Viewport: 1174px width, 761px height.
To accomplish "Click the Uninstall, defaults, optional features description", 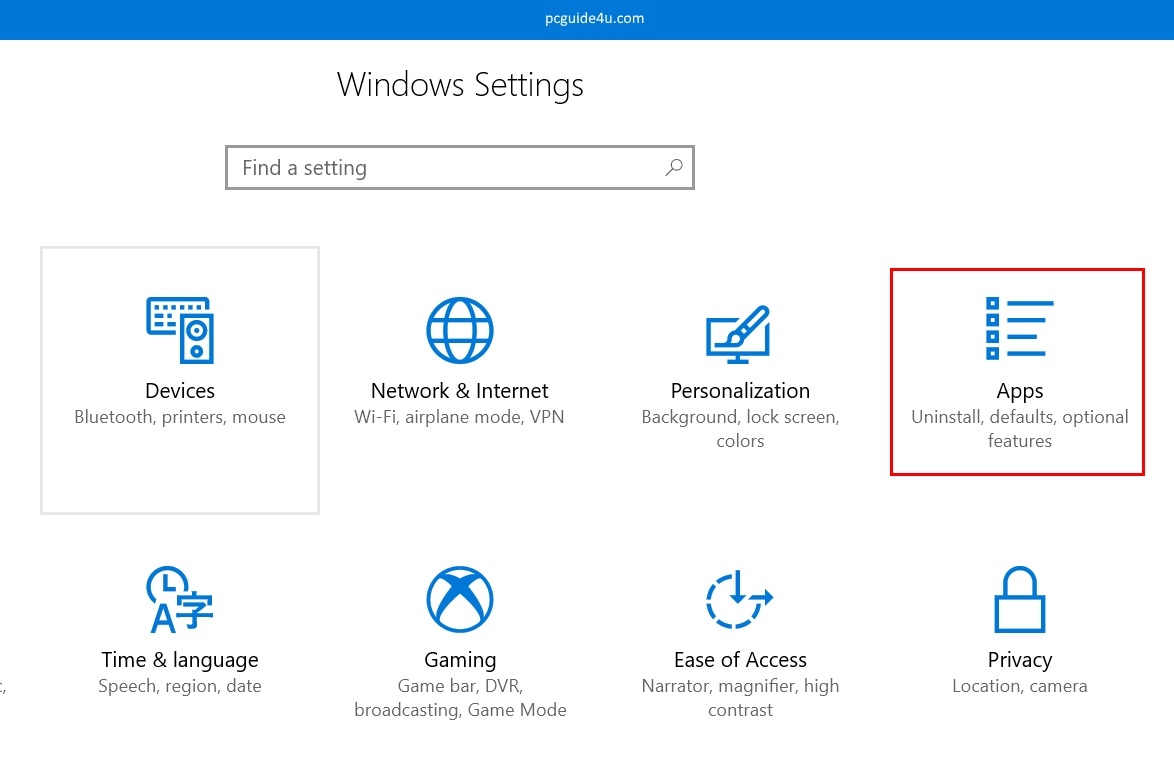I will point(1019,429).
